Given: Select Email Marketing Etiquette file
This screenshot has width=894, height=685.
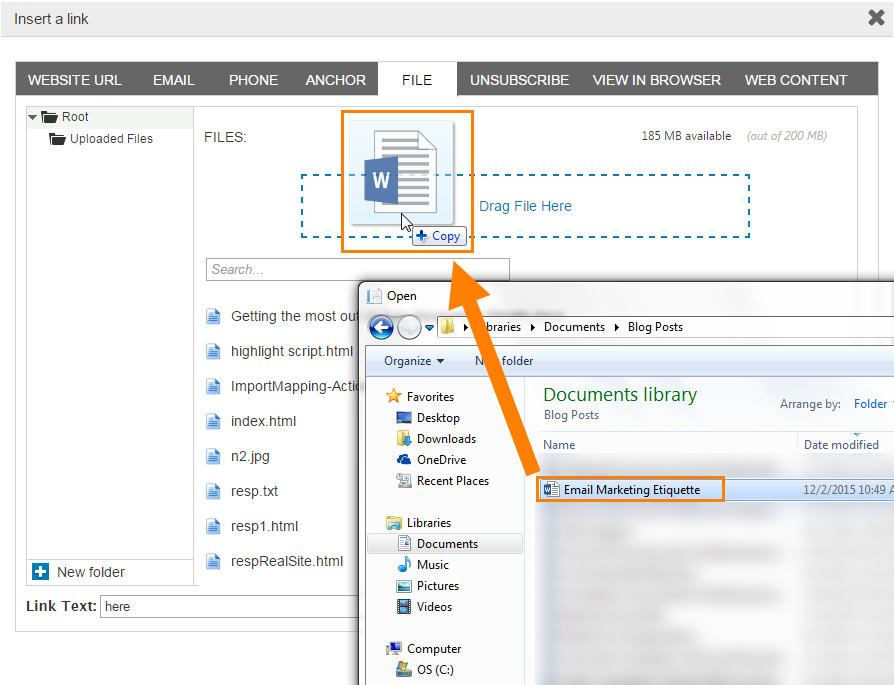Looking at the screenshot, I should pos(631,490).
